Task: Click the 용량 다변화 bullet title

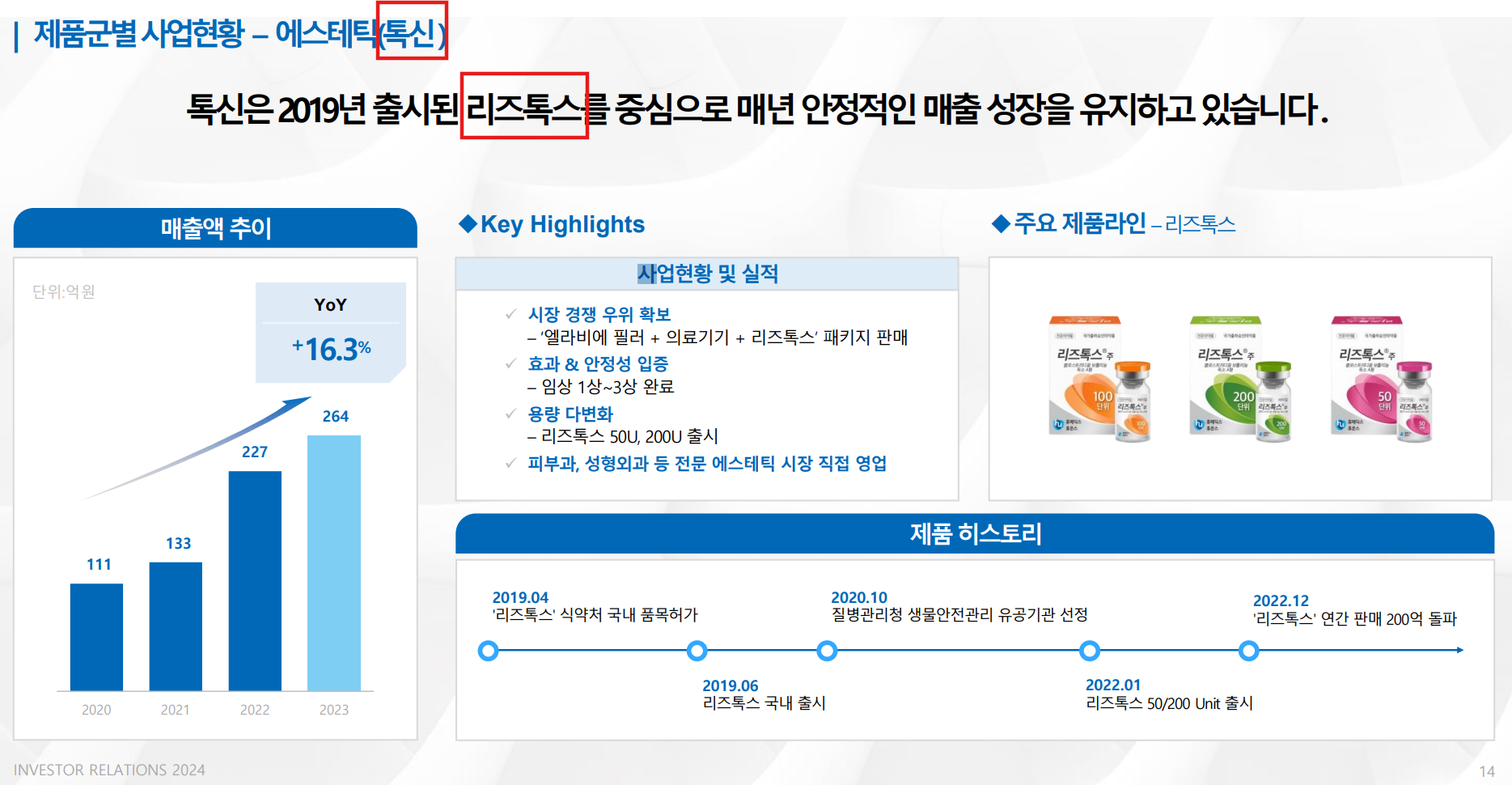Action: point(570,414)
